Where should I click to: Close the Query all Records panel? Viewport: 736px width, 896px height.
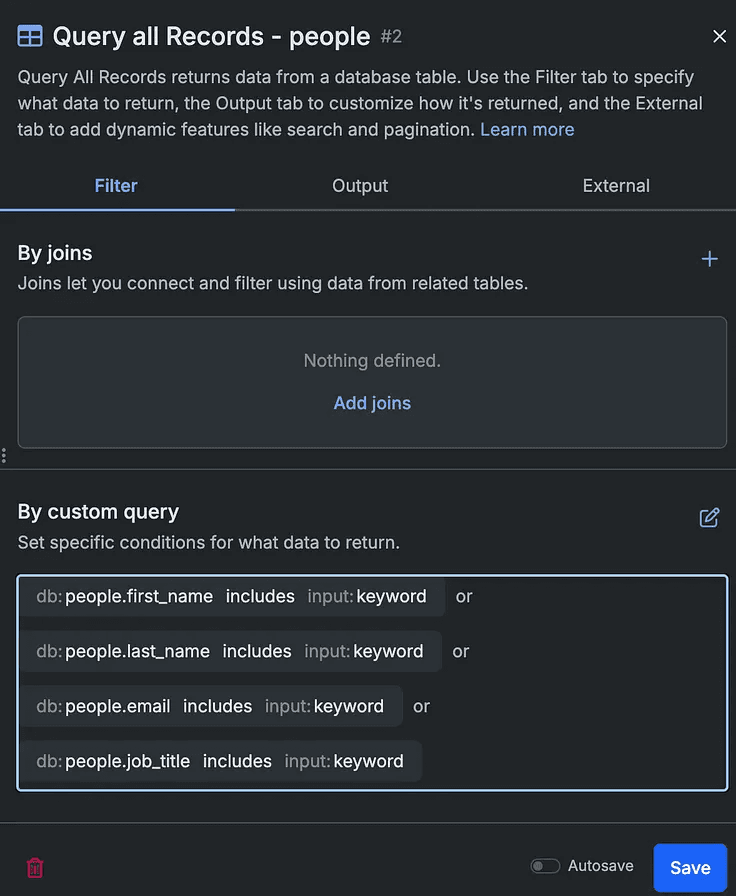pyautogui.click(x=719, y=37)
